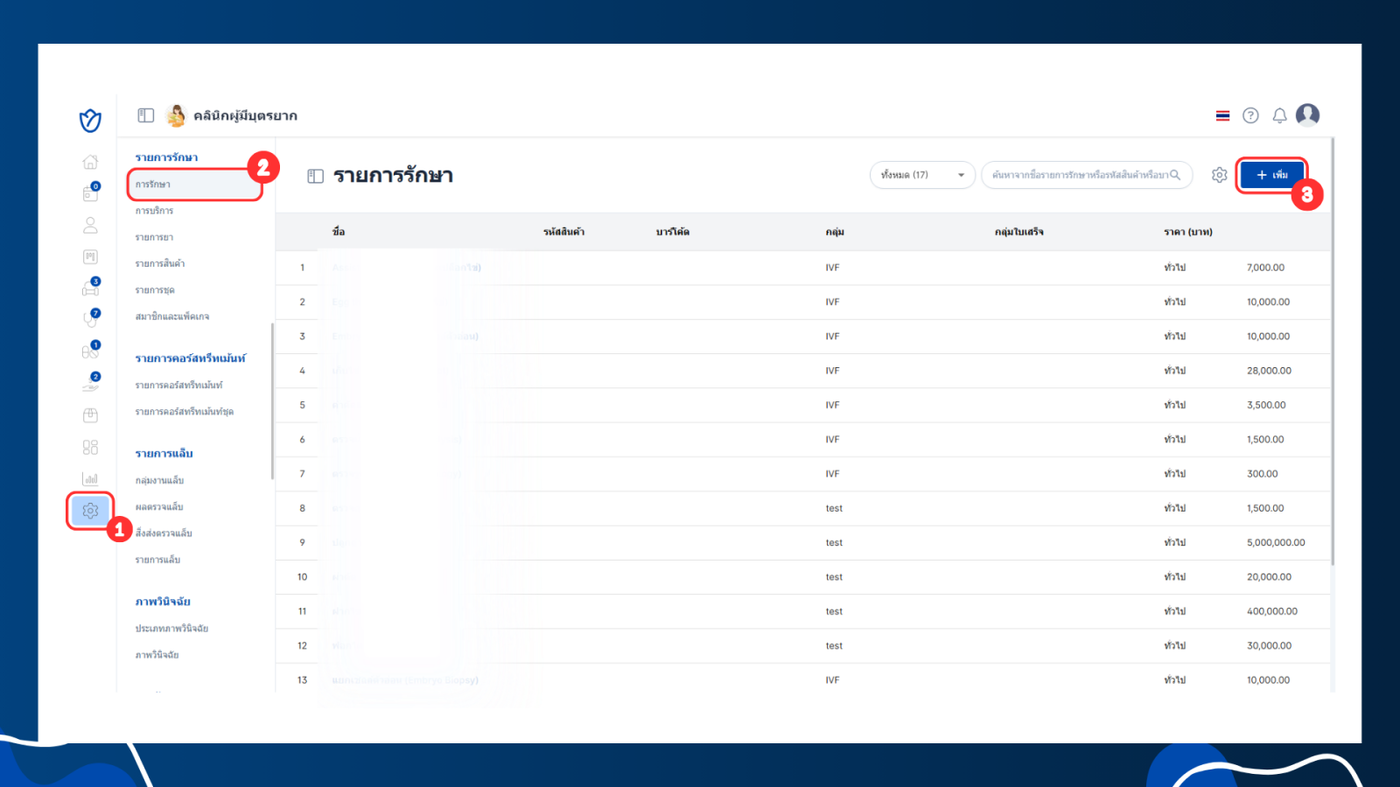Open รายการคอร์สทรีทเมนท์ menu link

click(x=179, y=385)
